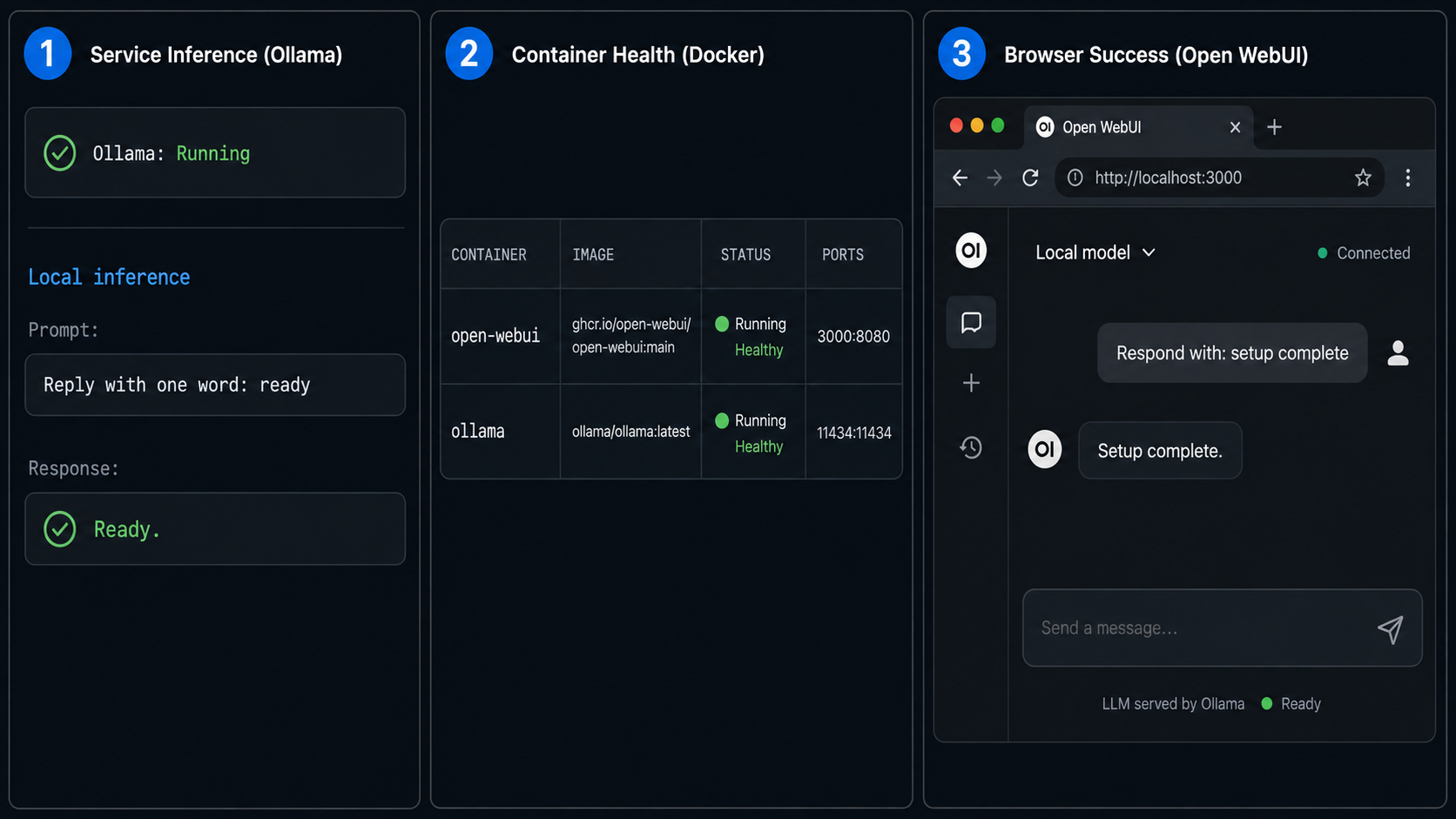Image resolution: width=1456 pixels, height=819 pixels.
Task: Expand the Local model dropdown
Action: (x=1095, y=252)
